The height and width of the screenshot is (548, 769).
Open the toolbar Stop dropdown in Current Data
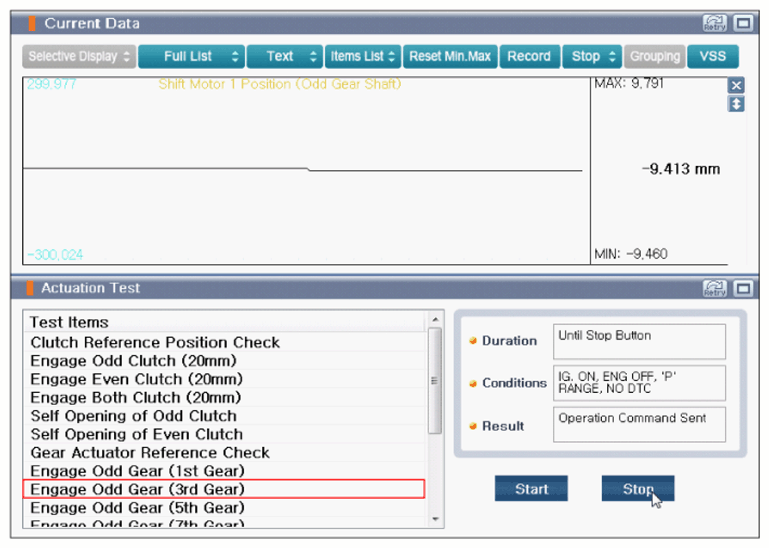pyautogui.click(x=592, y=56)
